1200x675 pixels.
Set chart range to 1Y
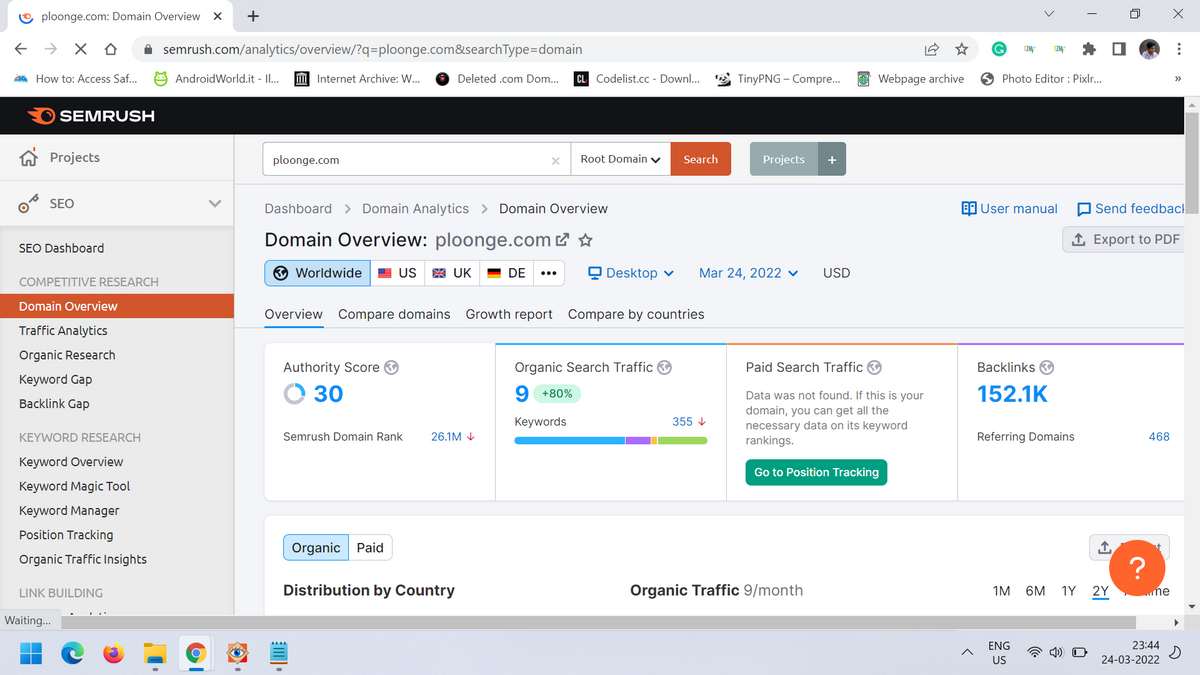coord(1068,591)
